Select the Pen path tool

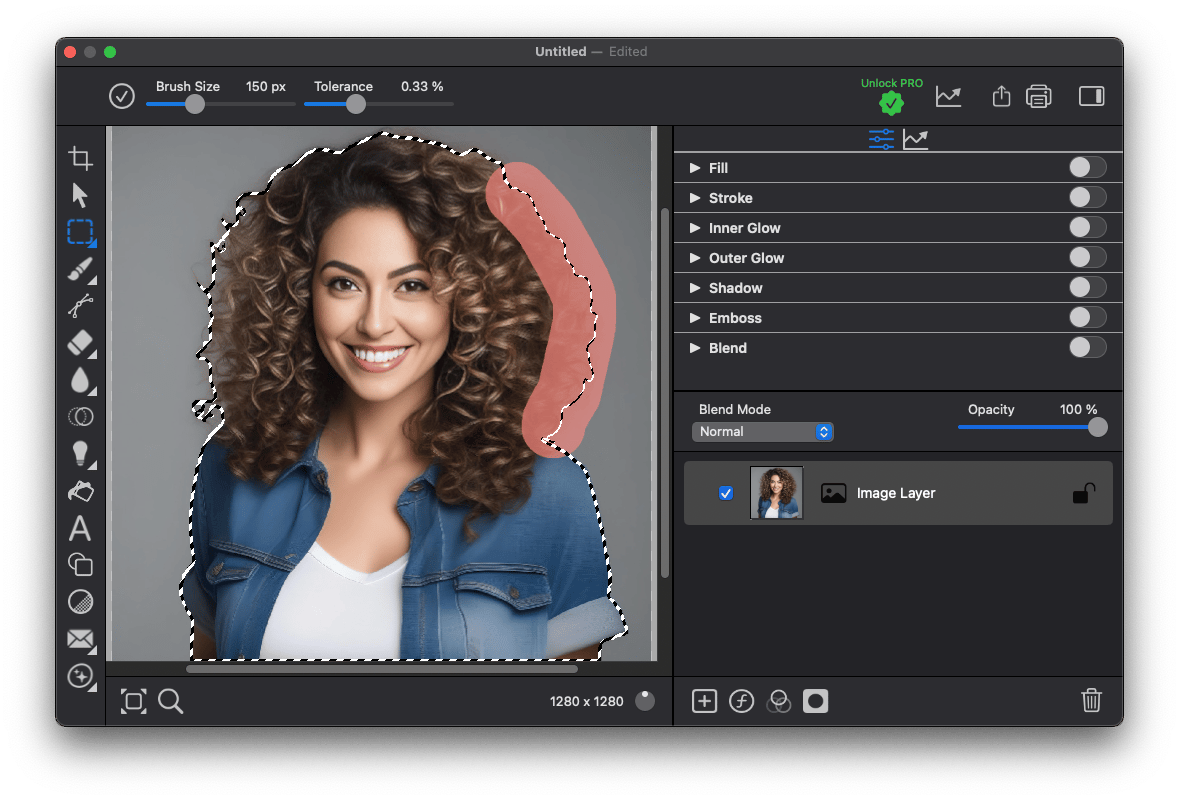pyautogui.click(x=80, y=306)
